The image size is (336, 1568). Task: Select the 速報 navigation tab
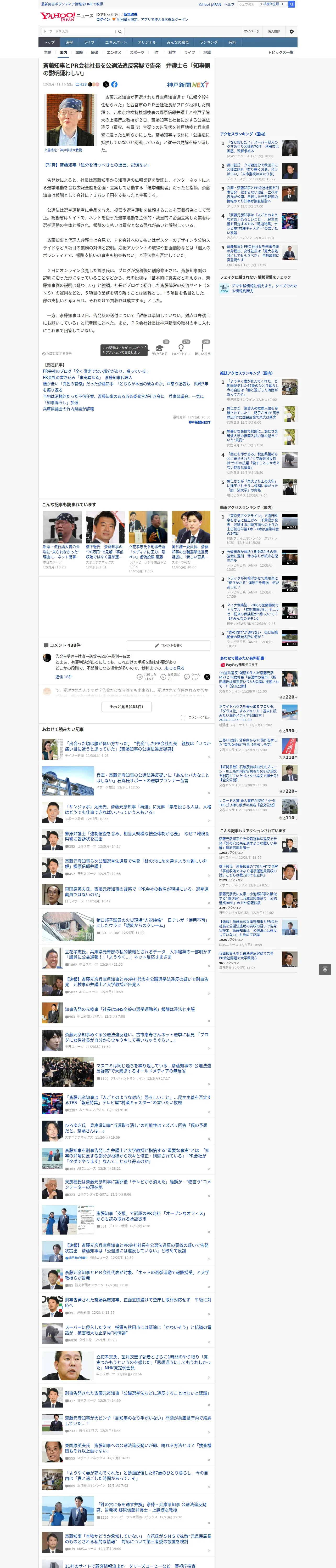pyautogui.click(x=69, y=43)
